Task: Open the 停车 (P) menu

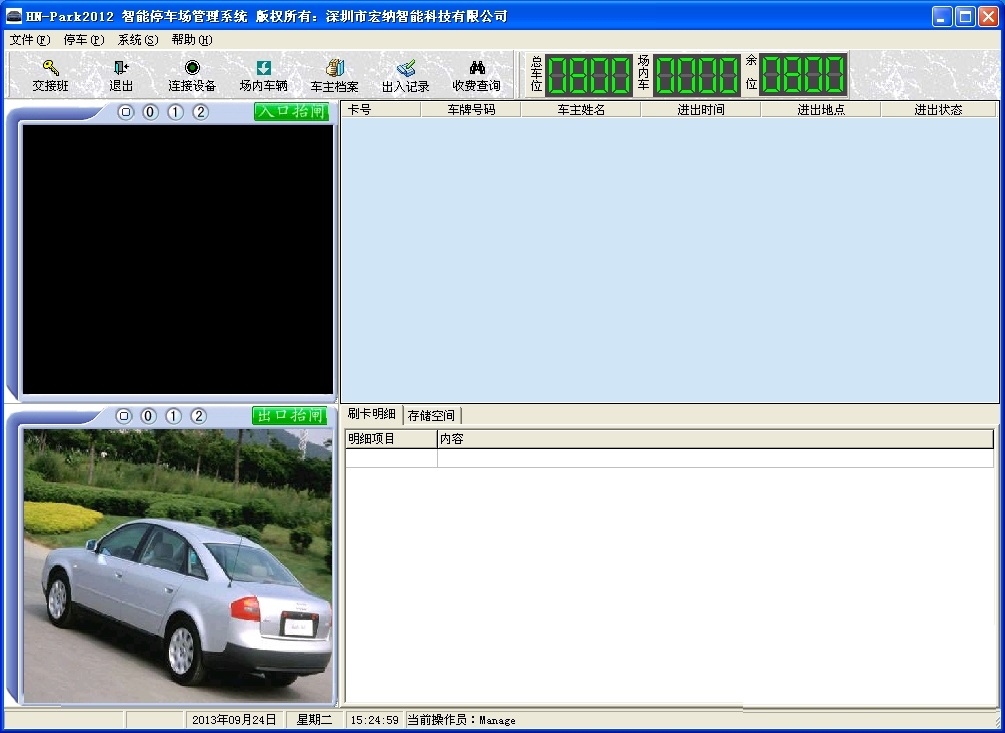Action: [83, 40]
